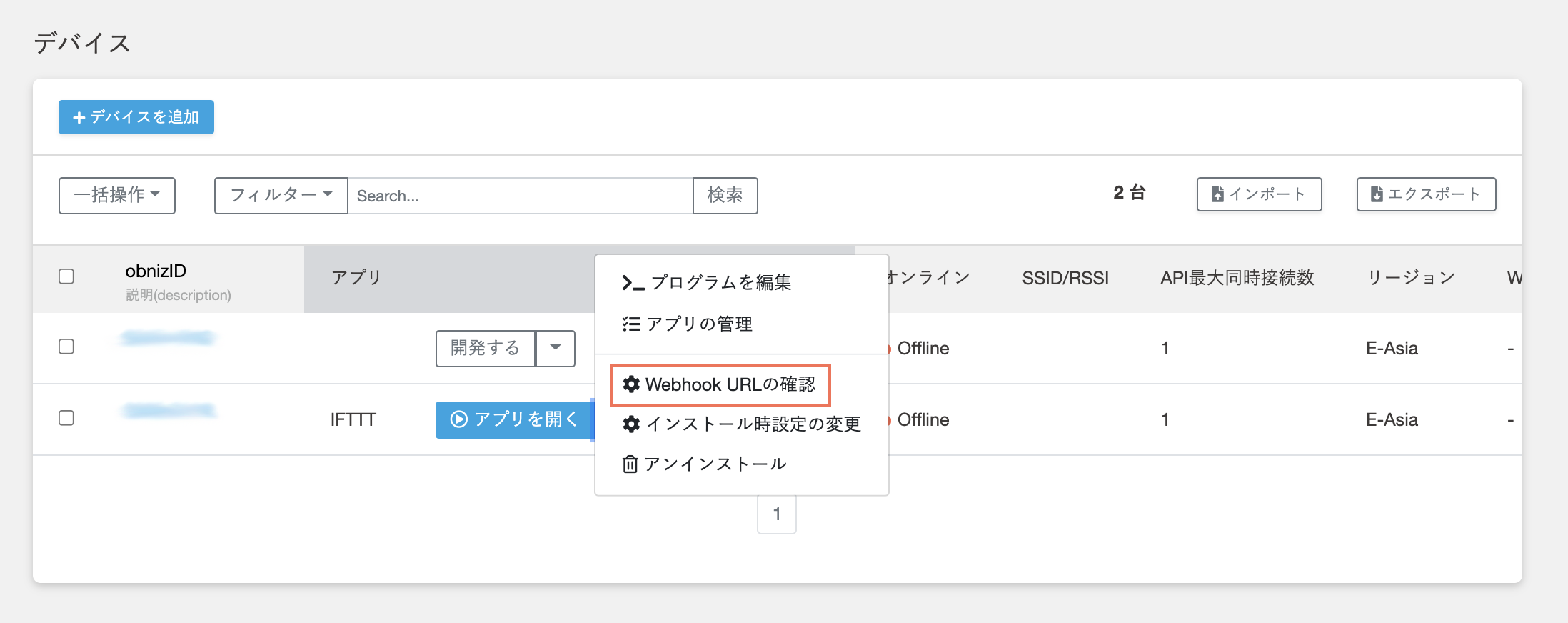Viewport: 1568px width, 623px height.
Task: Click the blurred obnizID in IFTTT row
Action: point(169,410)
